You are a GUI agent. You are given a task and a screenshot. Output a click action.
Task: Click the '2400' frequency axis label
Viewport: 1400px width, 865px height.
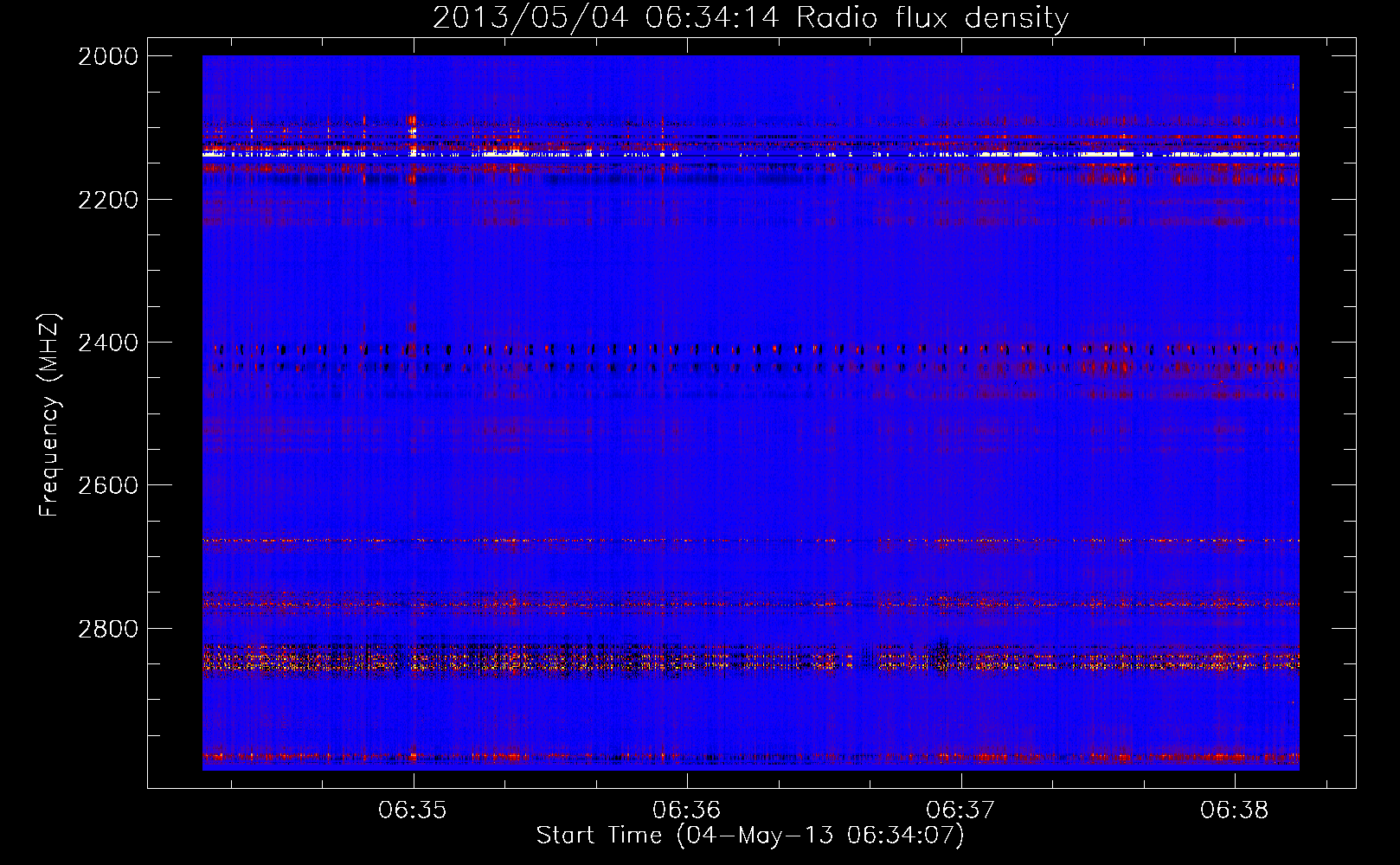coord(108,343)
